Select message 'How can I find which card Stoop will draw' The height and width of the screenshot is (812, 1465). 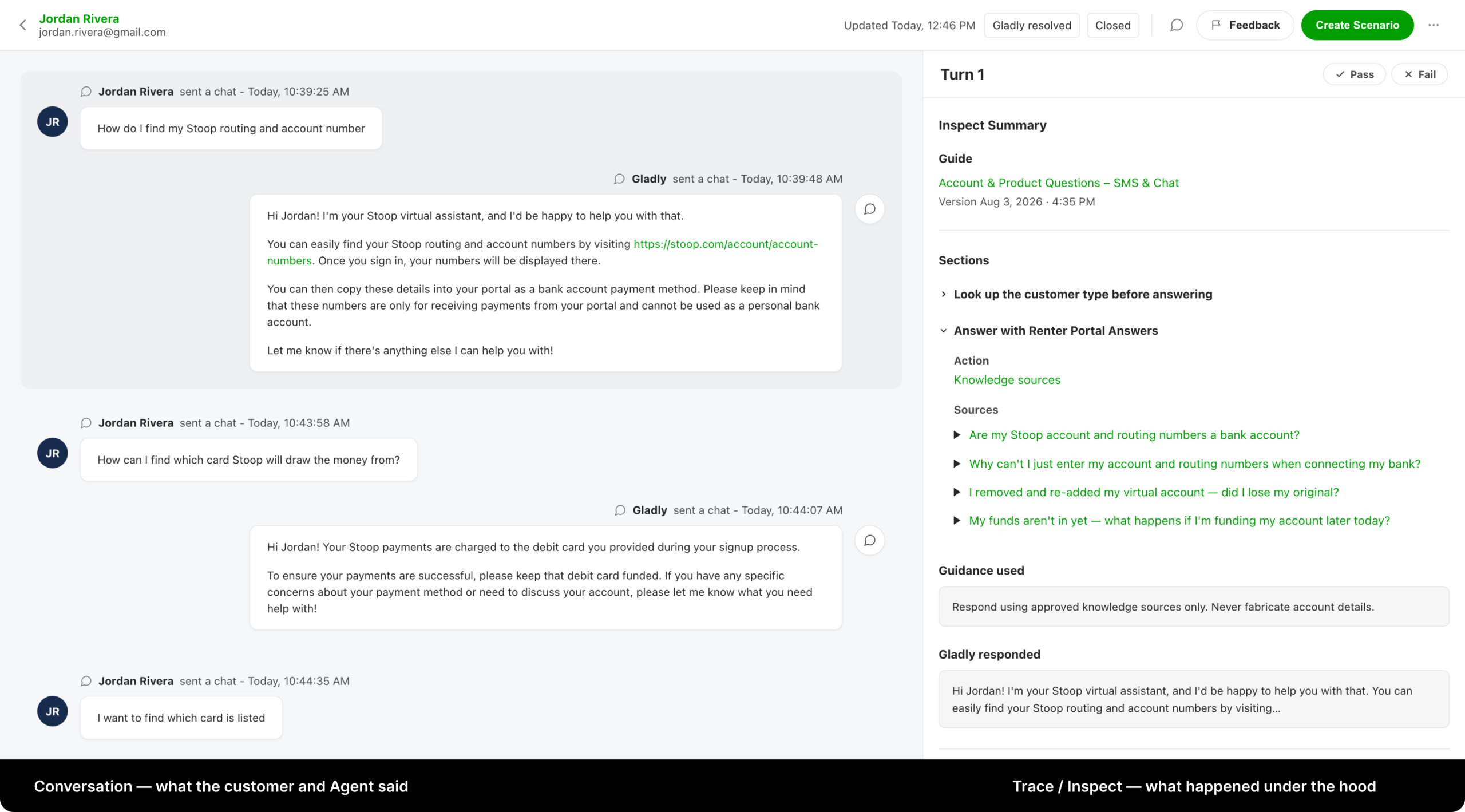click(x=248, y=460)
